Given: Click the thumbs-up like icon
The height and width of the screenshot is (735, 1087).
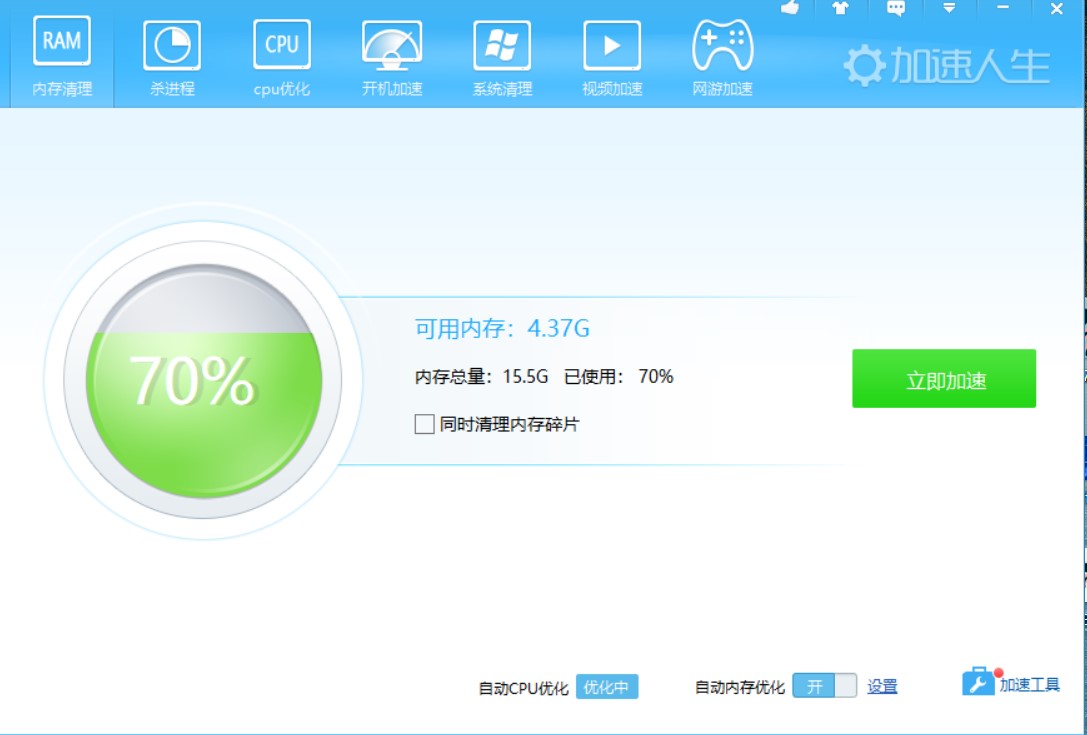Looking at the screenshot, I should point(791,8).
